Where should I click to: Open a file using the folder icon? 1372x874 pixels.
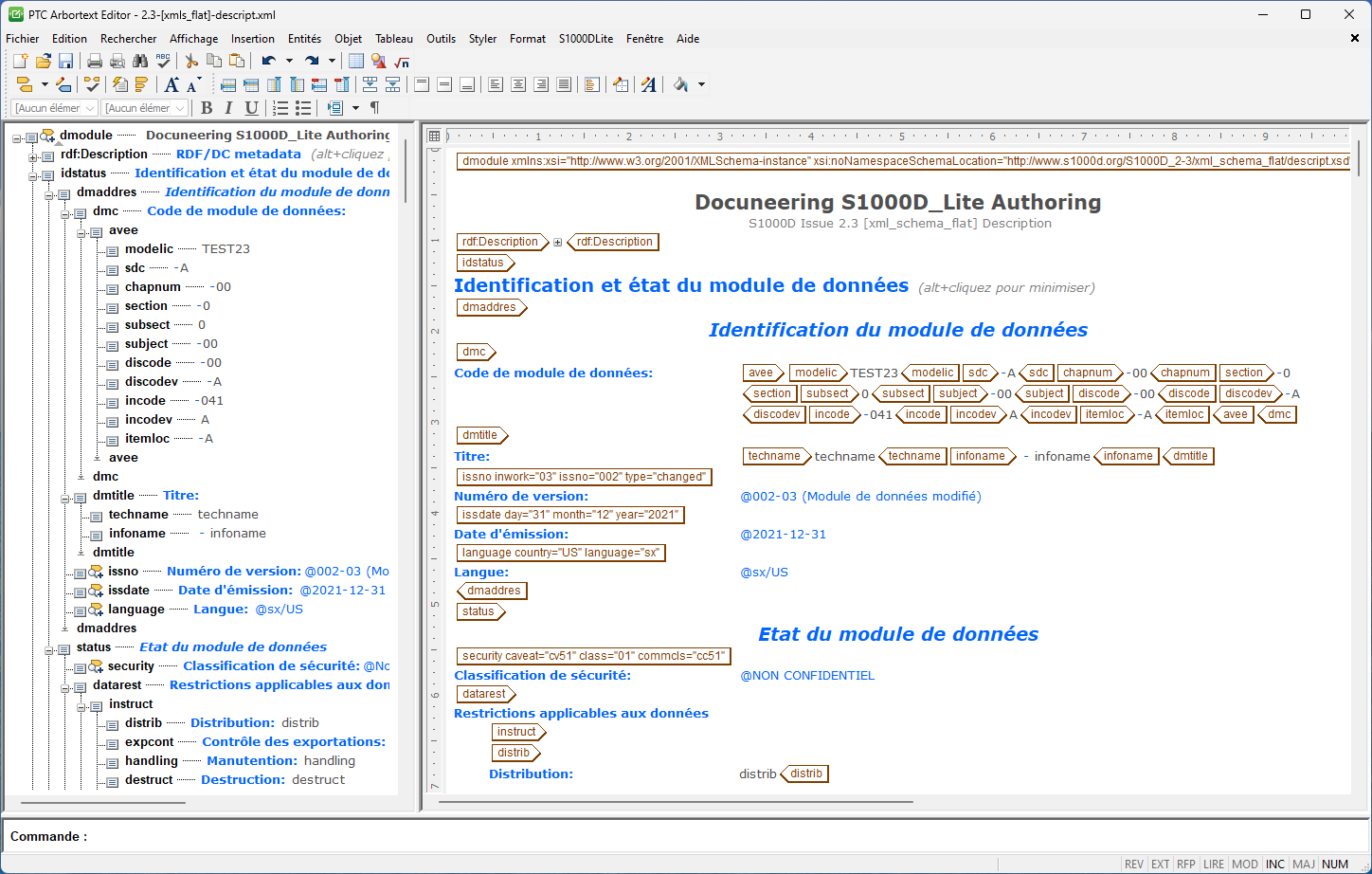(x=43, y=61)
